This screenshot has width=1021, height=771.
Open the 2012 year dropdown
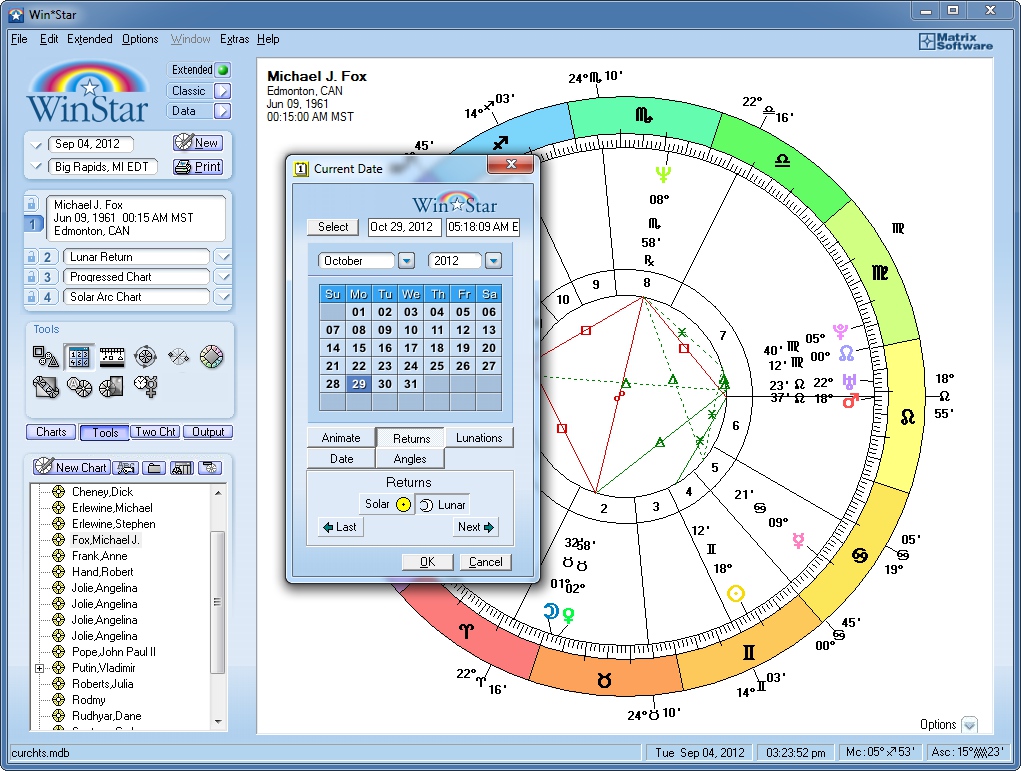click(x=494, y=261)
